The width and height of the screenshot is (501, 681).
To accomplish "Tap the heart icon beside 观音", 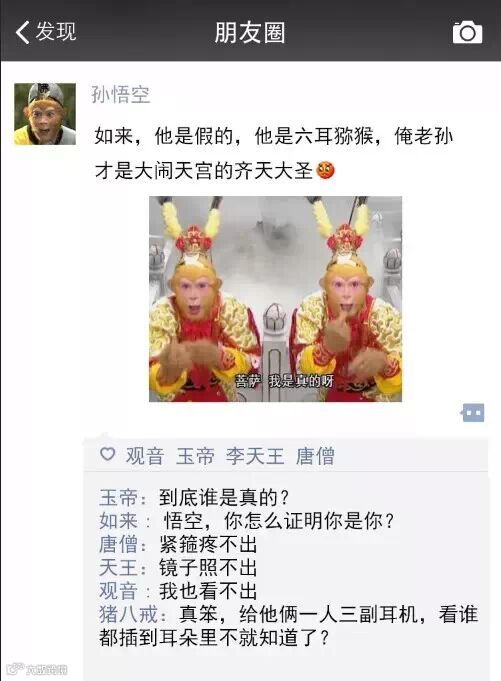I will click(108, 454).
